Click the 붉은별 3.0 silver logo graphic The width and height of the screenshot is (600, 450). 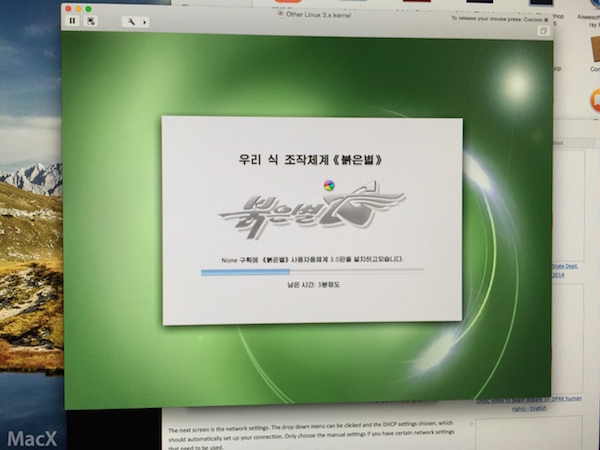pos(312,210)
